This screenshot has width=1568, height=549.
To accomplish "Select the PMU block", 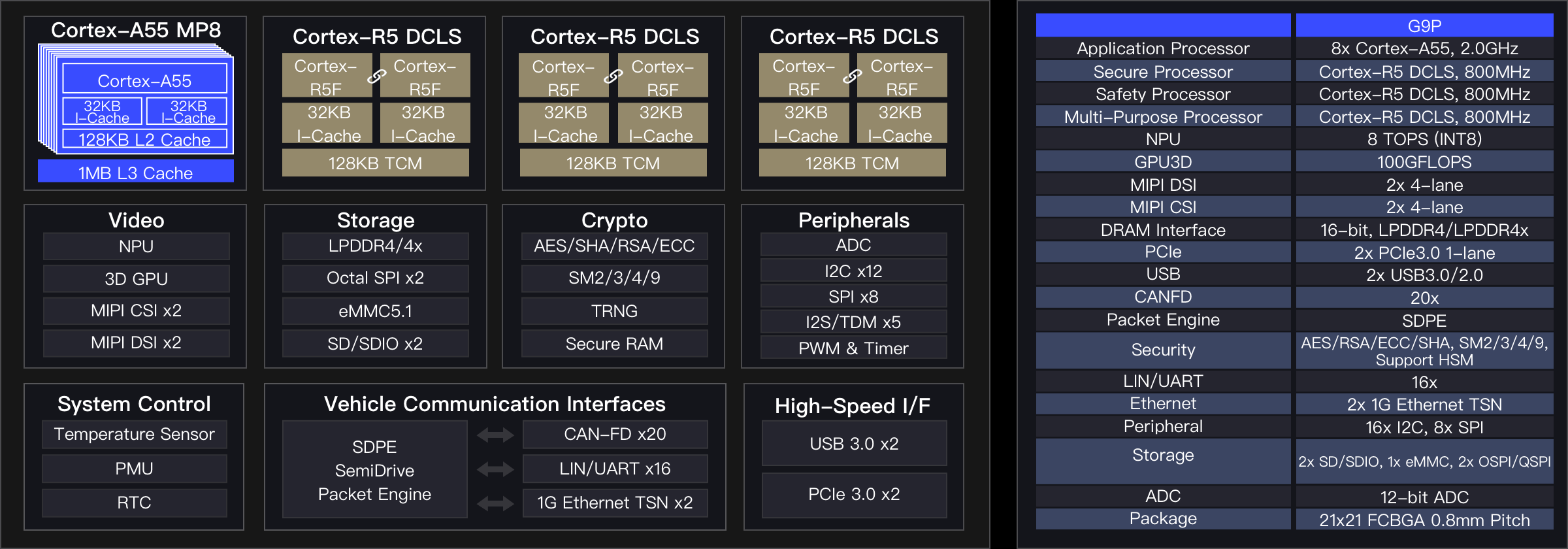I will (135, 469).
